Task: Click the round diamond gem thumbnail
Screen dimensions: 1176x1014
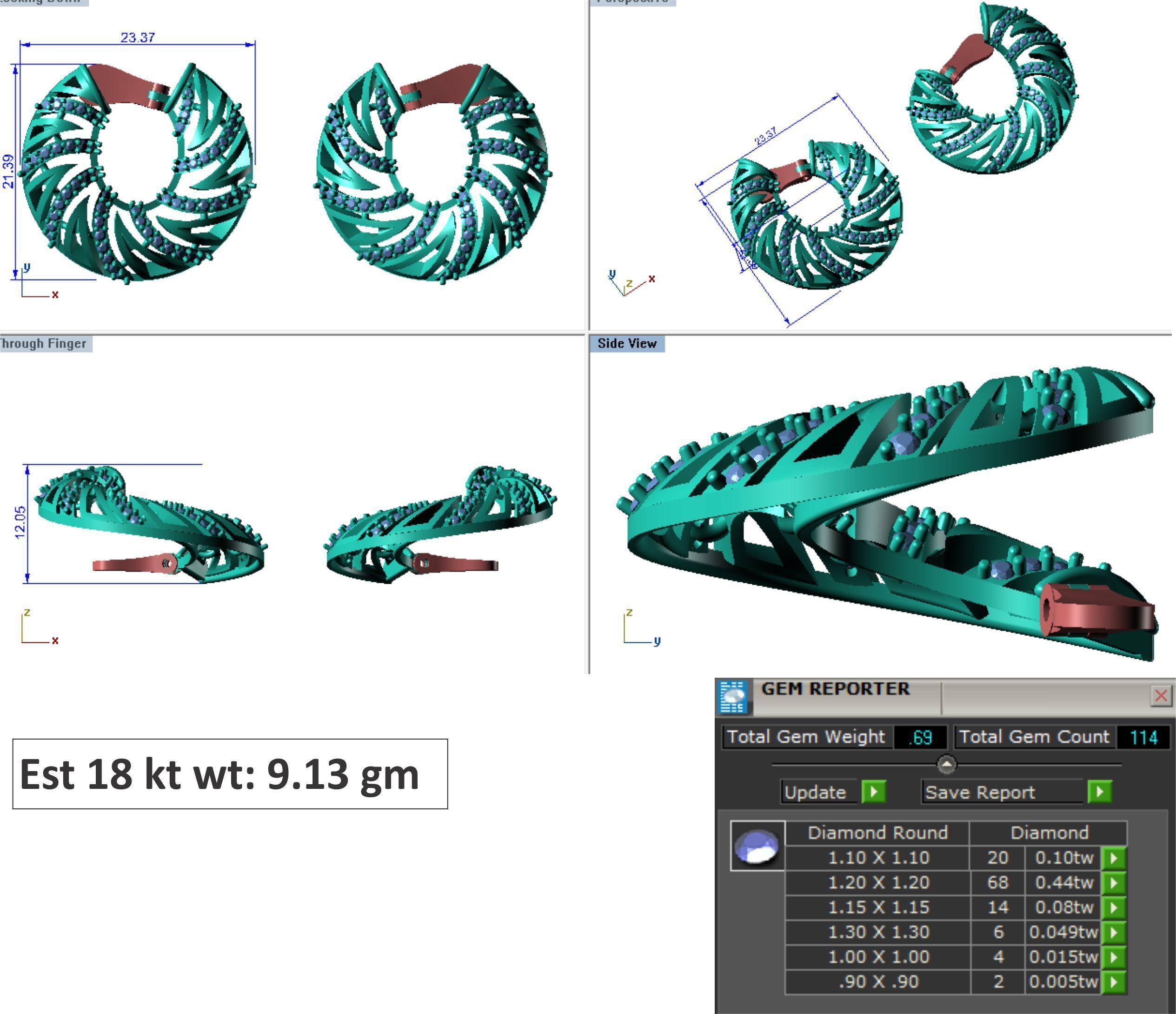Action: (x=757, y=847)
